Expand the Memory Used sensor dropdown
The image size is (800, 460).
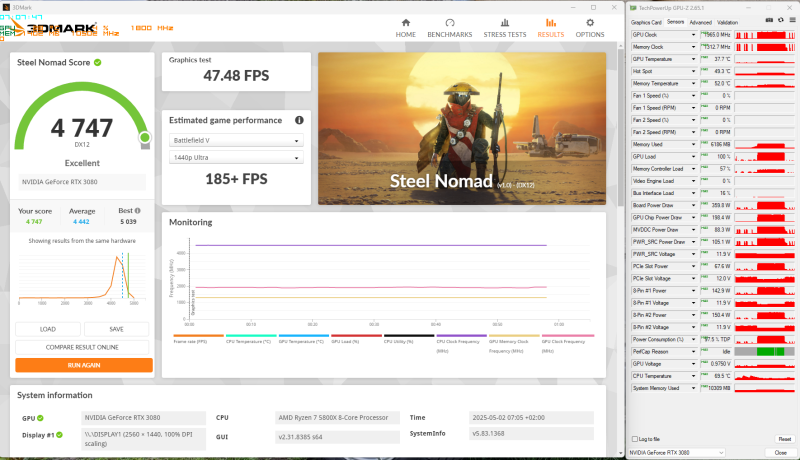pyautogui.click(x=693, y=144)
